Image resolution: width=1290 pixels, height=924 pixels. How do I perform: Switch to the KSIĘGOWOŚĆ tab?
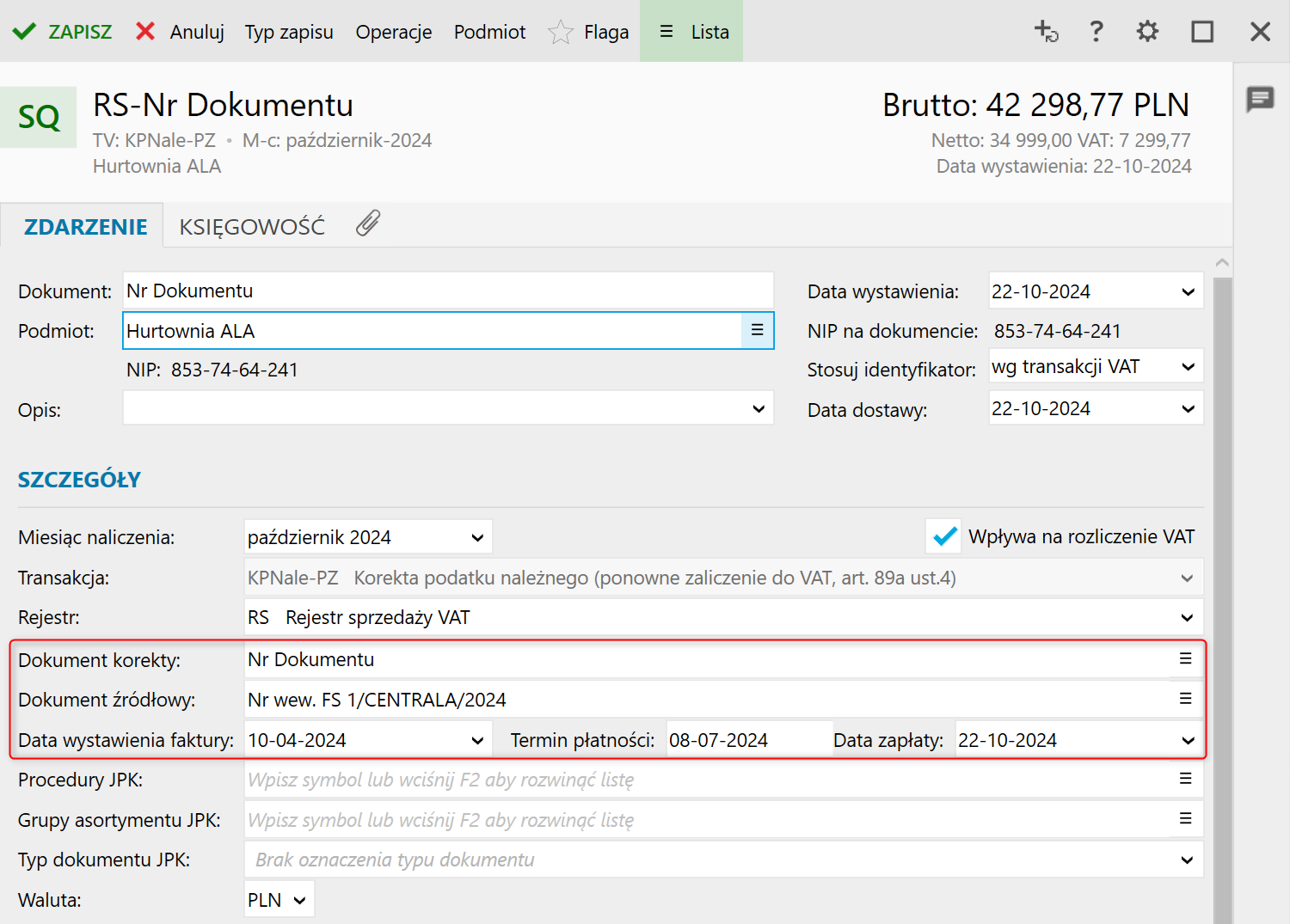point(252,227)
